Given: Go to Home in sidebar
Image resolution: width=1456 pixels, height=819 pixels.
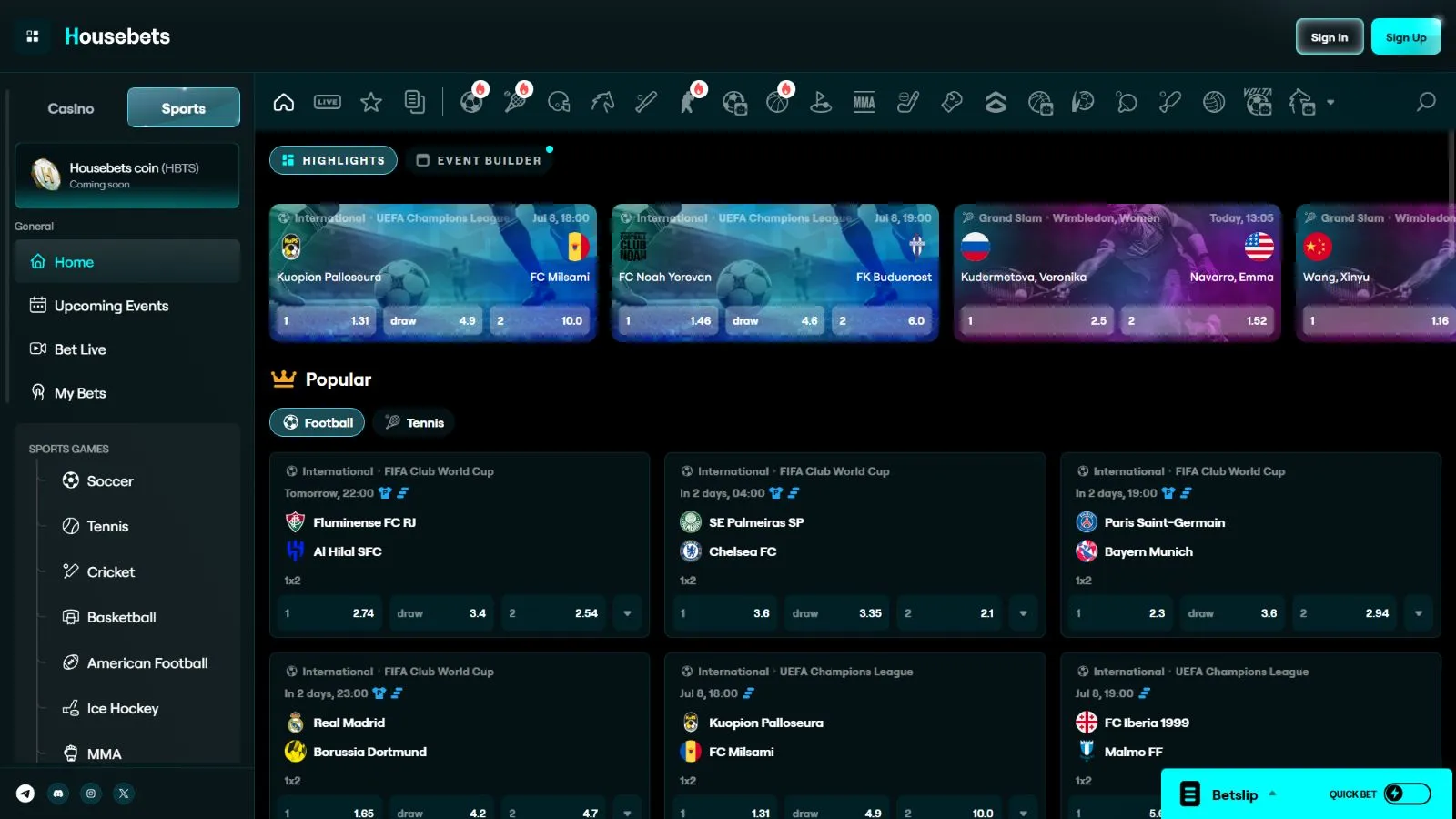Looking at the screenshot, I should (127, 262).
